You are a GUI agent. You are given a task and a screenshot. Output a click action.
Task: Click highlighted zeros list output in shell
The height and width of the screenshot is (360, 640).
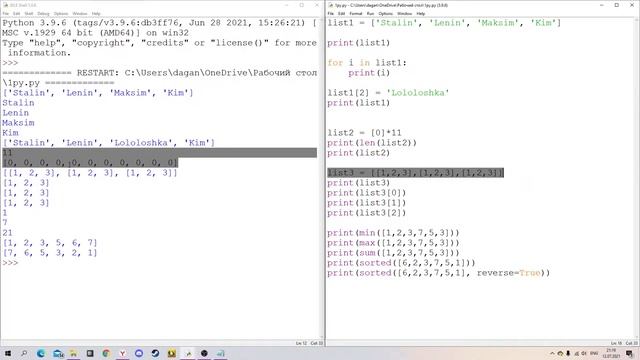coord(90,163)
